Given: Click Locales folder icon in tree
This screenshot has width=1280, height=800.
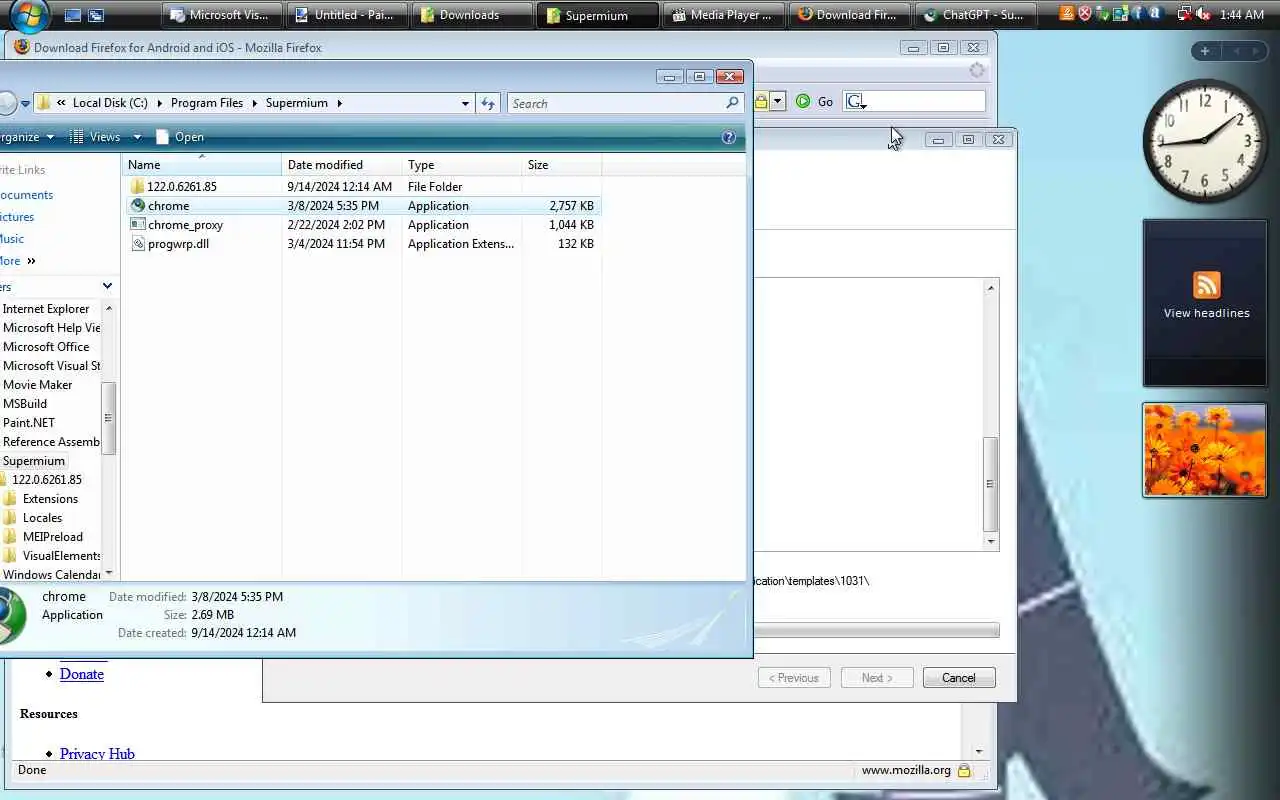Looking at the screenshot, I should (x=10, y=518).
